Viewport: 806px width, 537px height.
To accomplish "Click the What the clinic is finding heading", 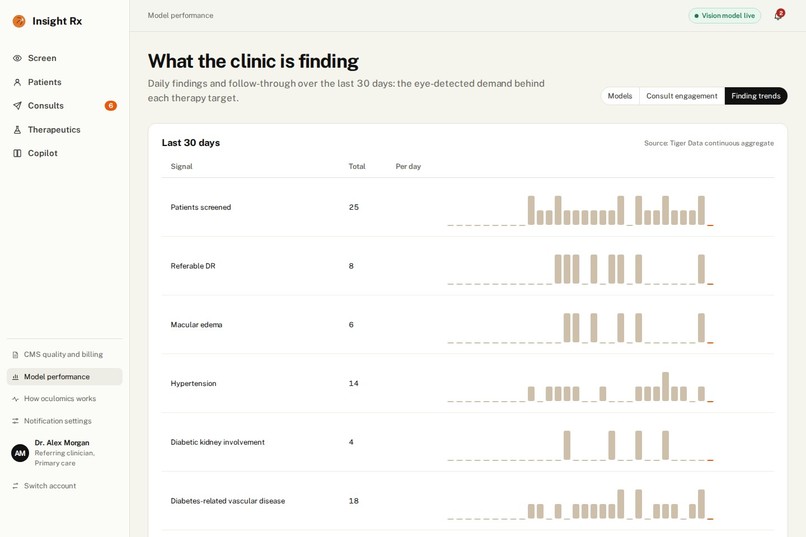I will point(253,61).
